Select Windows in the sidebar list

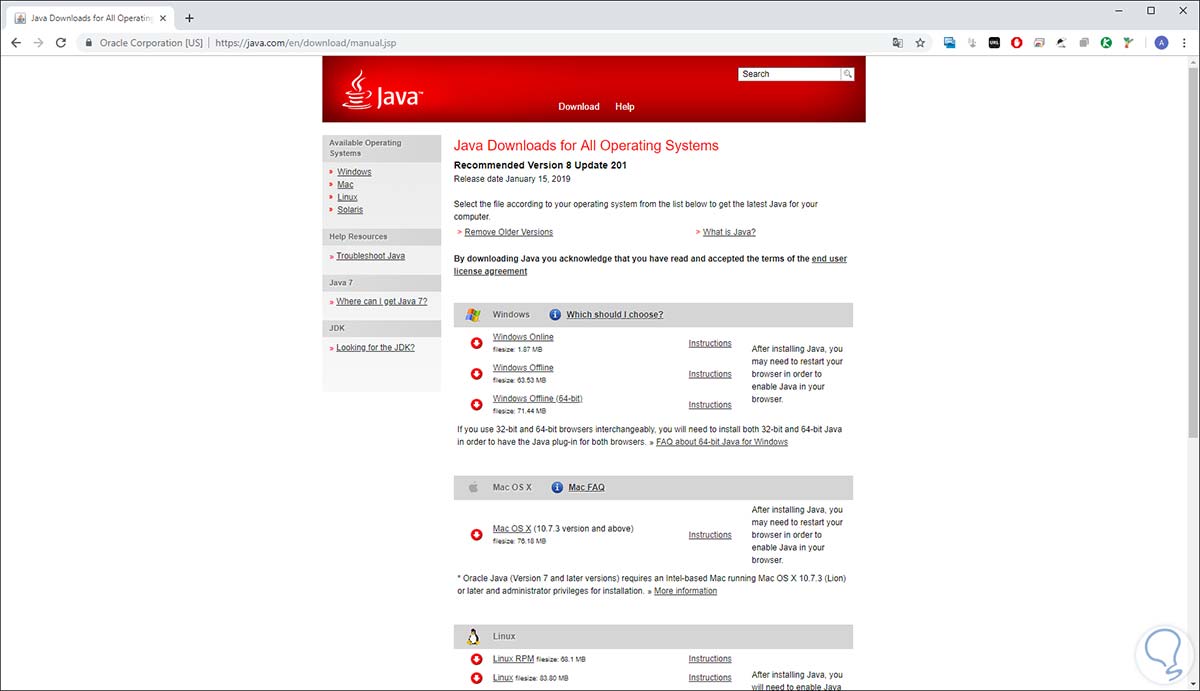point(354,172)
